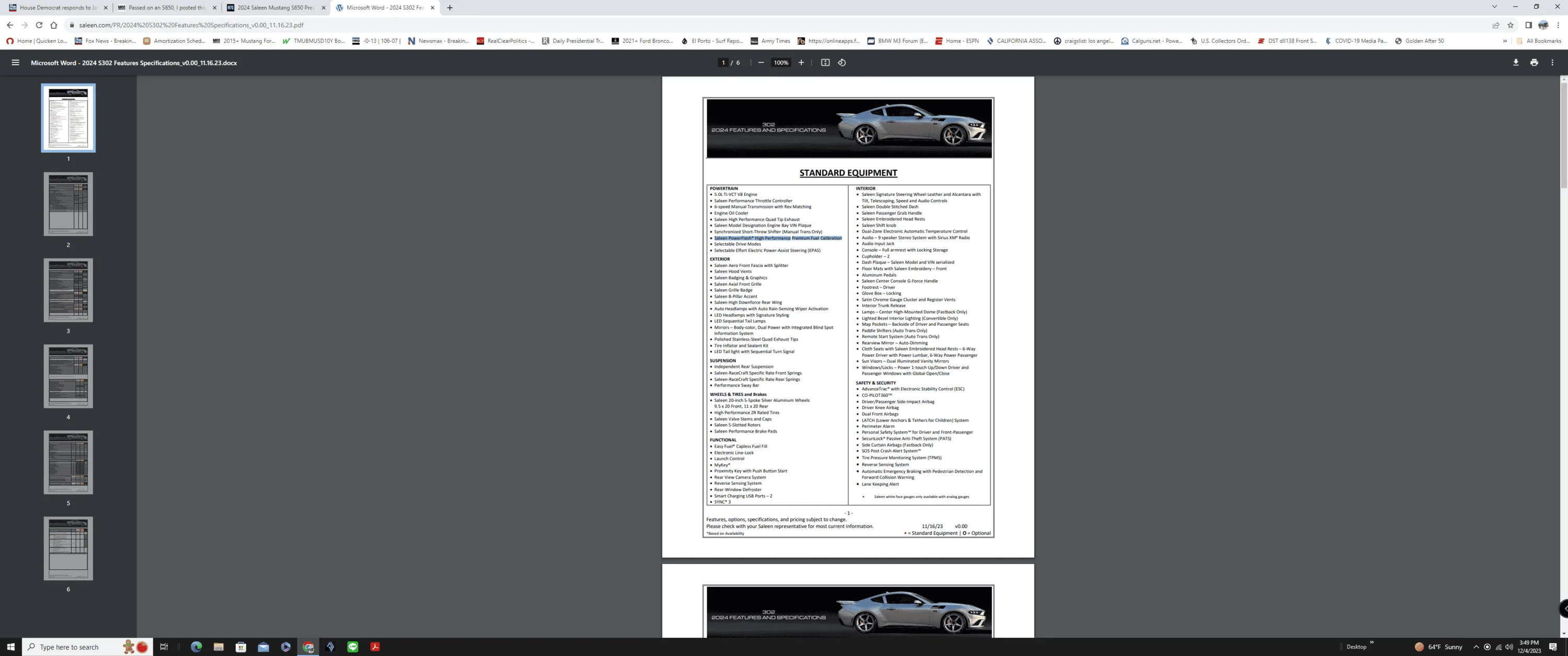This screenshot has height=656, width=1568.
Task: Open Newsmax bookmark
Action: click(439, 41)
